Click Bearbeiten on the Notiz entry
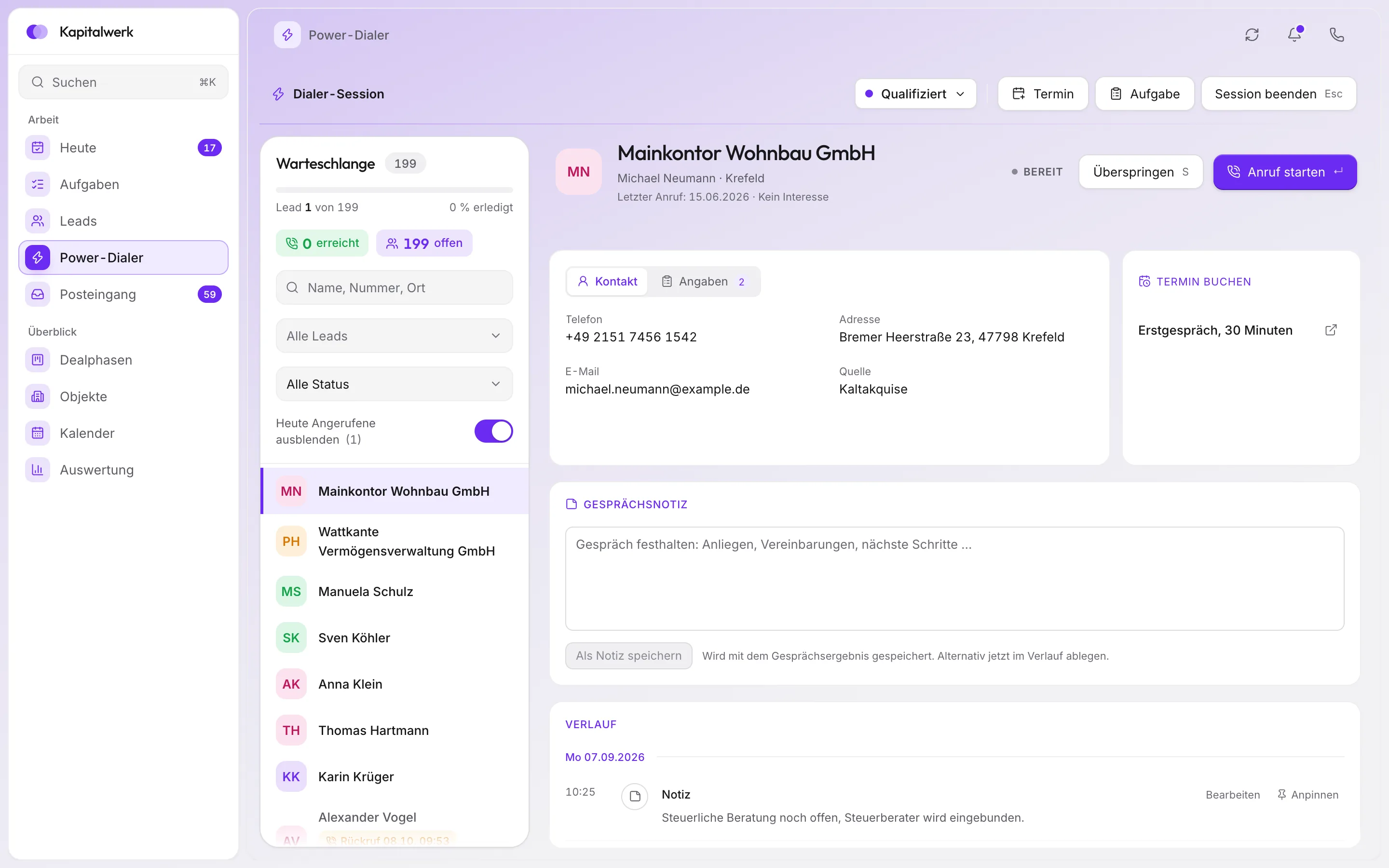1389x868 pixels. pyautogui.click(x=1232, y=795)
